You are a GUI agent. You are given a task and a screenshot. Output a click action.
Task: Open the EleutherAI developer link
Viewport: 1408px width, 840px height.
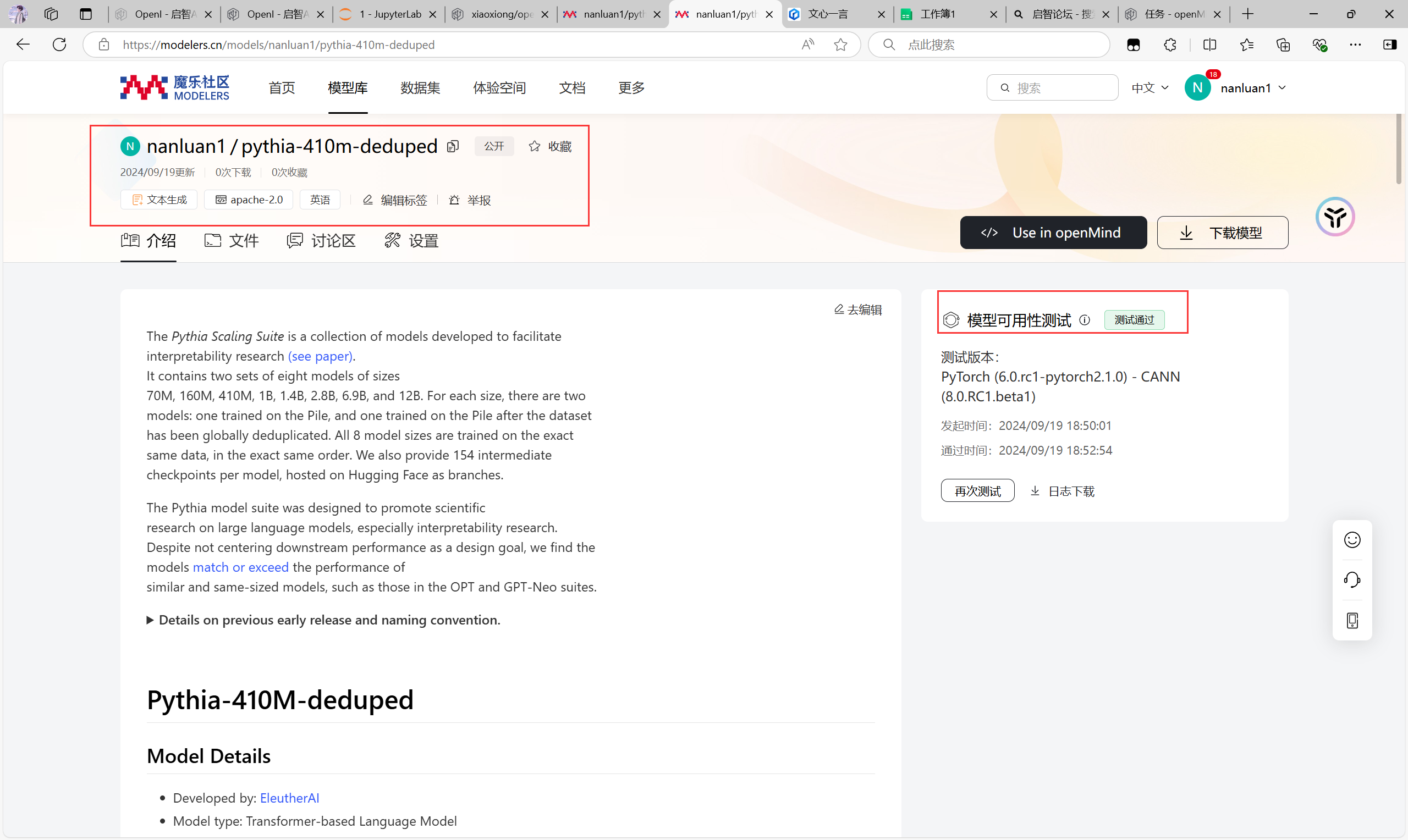coord(289,798)
